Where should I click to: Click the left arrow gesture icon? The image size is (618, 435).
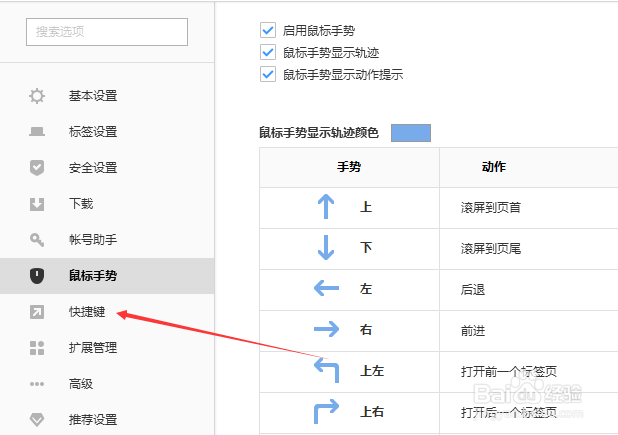326,288
